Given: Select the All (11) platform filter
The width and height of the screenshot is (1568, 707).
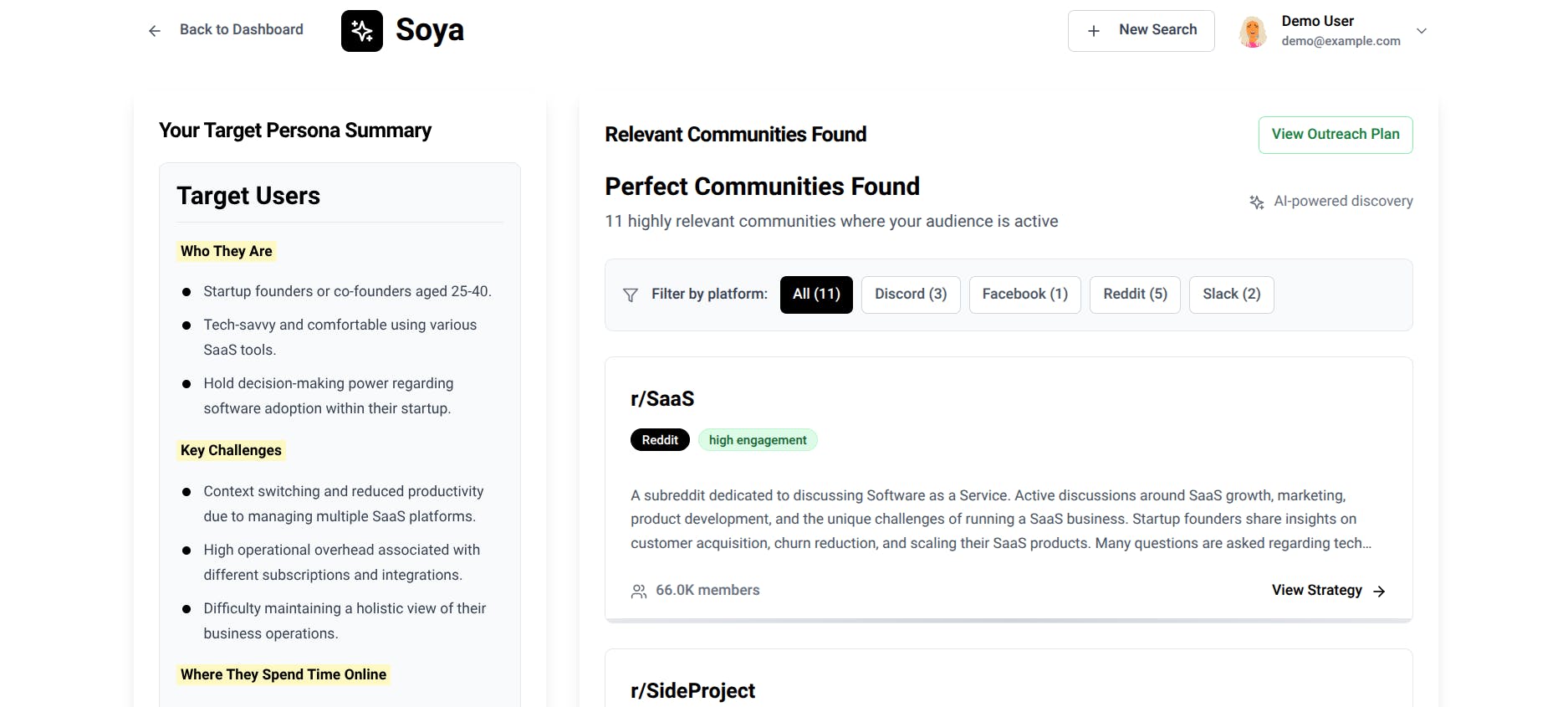Looking at the screenshot, I should [816, 295].
